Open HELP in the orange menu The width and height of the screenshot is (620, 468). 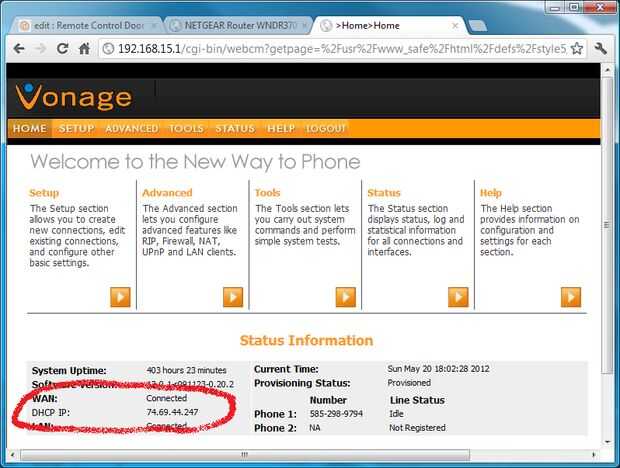[281, 128]
